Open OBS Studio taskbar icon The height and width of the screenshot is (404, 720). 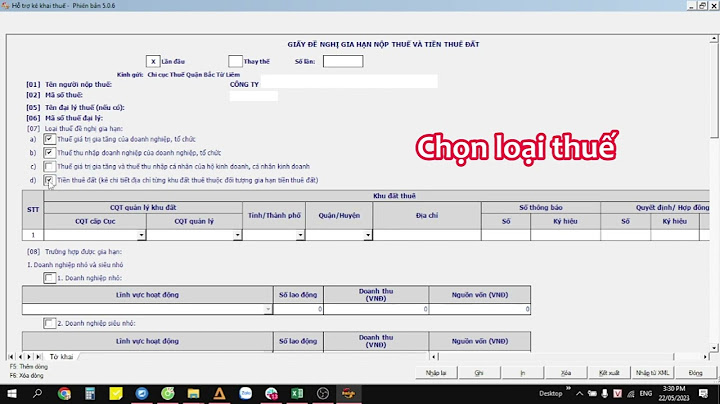click(323, 393)
